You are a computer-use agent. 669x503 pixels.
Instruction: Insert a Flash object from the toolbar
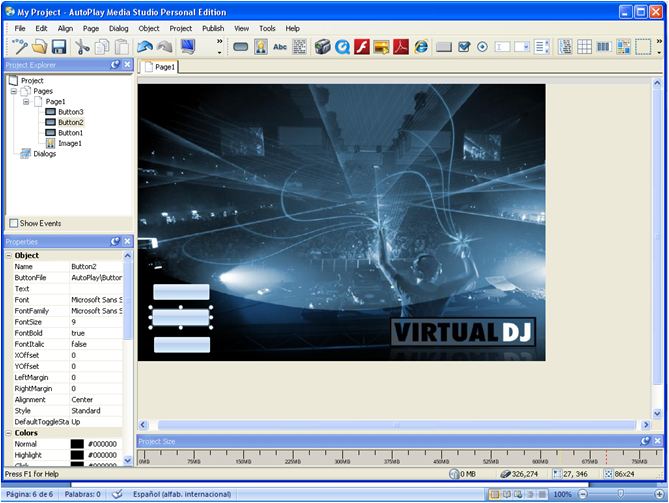(362, 47)
